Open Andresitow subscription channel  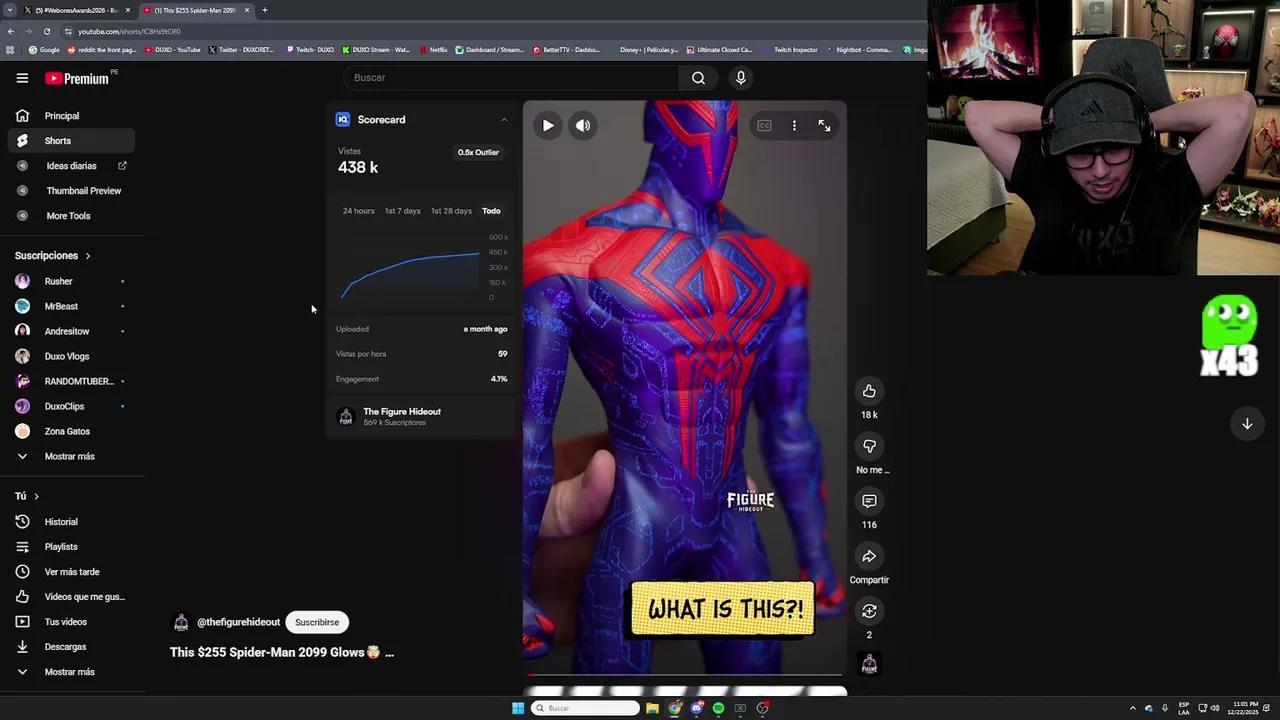pyautogui.click(x=70, y=331)
